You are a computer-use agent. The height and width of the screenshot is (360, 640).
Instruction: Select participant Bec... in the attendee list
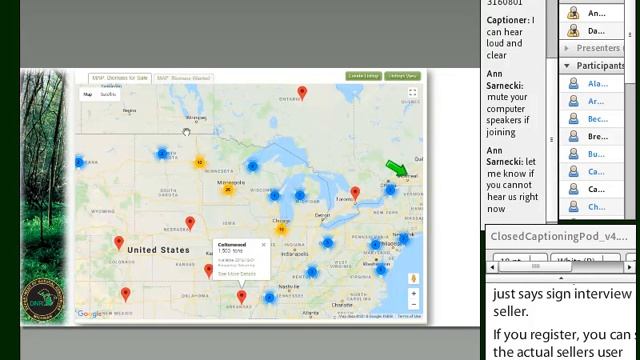point(591,119)
